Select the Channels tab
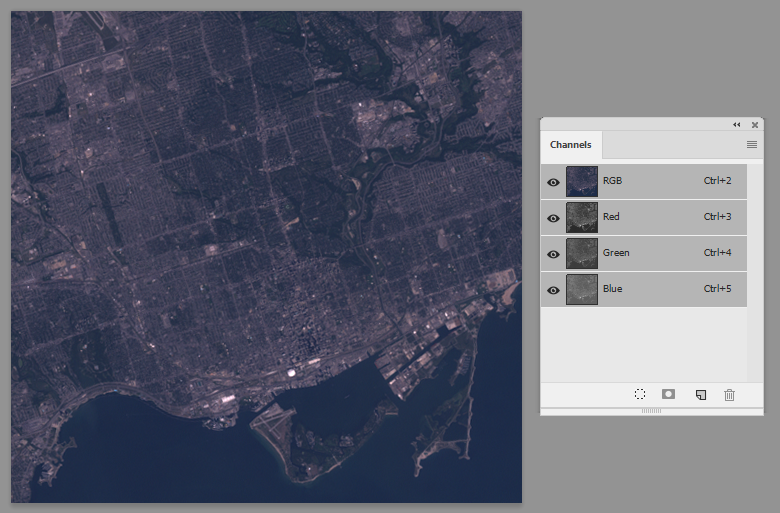 (x=571, y=145)
